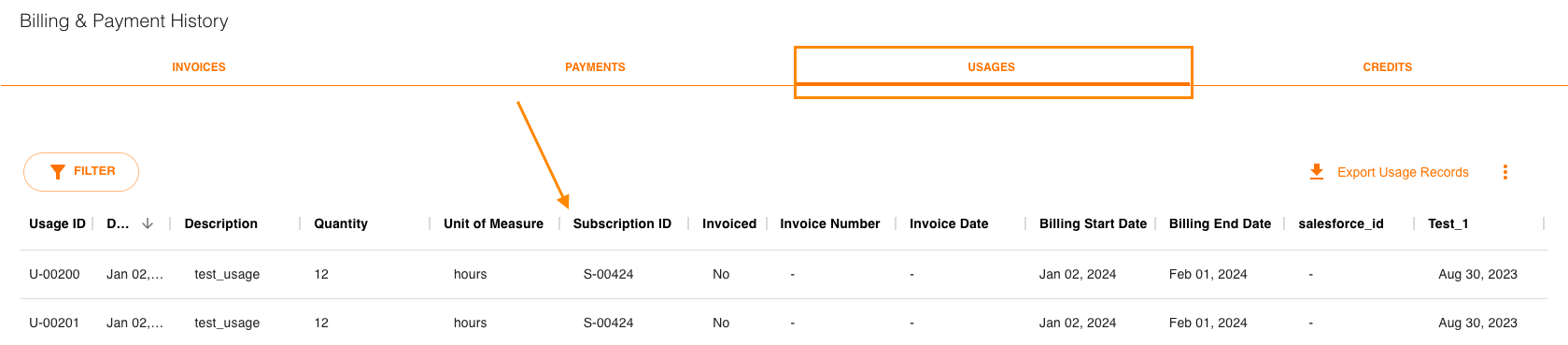Click the Unit of Measure column header
This screenshot has height=345, width=1568.
pos(493,223)
